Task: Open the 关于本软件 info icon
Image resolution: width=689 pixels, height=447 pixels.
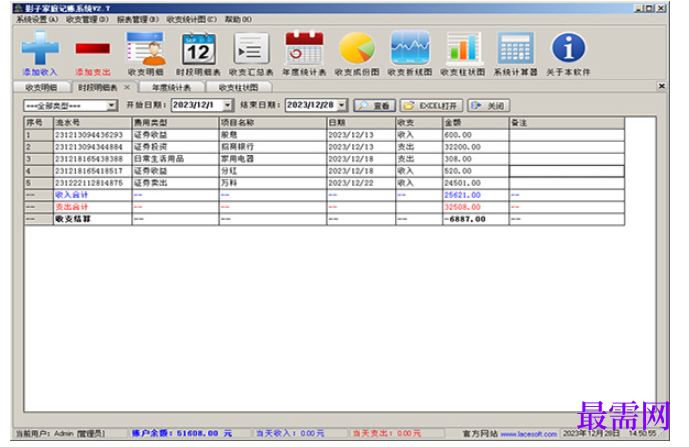Action: (x=569, y=48)
